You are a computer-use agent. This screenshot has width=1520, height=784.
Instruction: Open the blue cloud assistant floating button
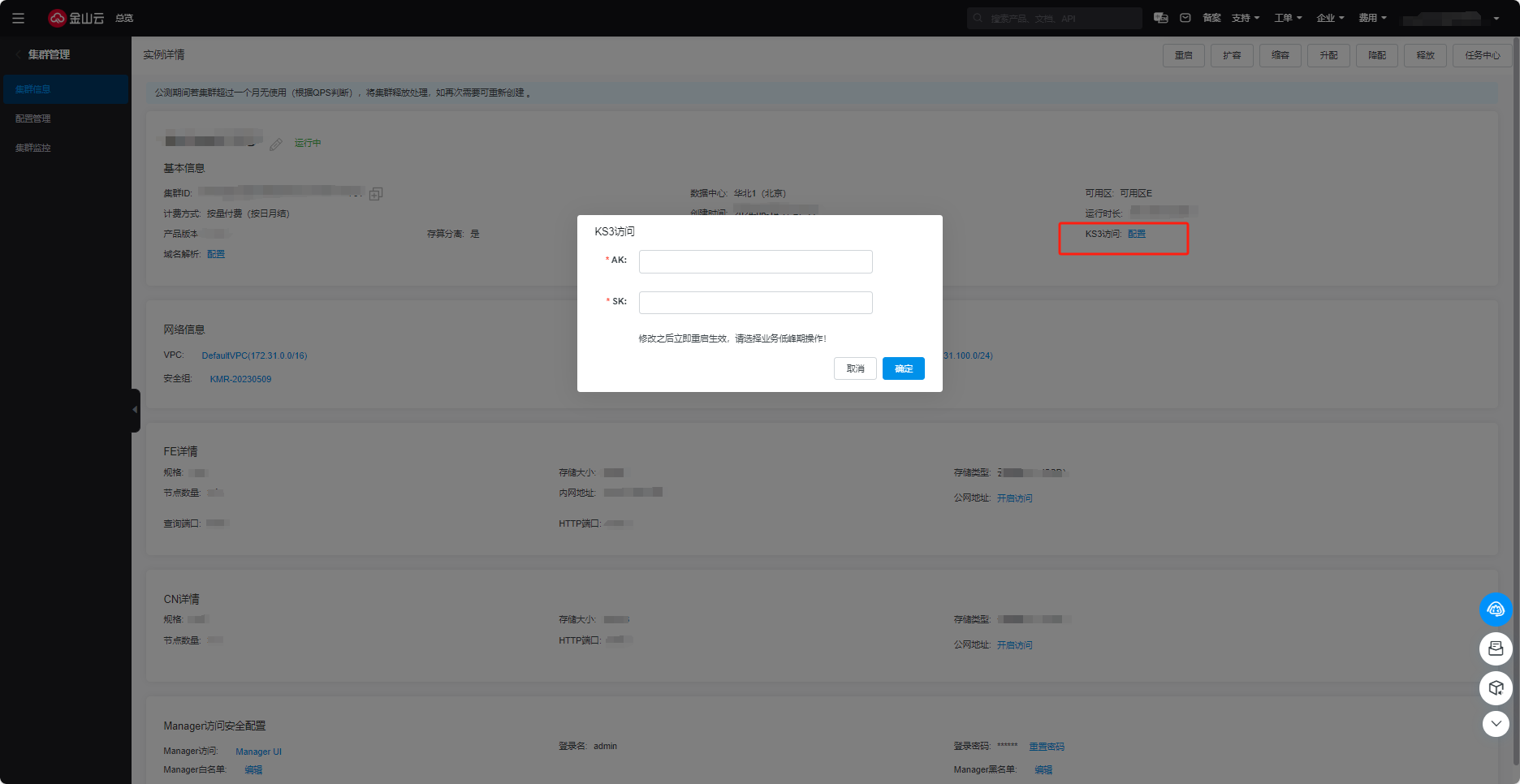tap(1496, 610)
